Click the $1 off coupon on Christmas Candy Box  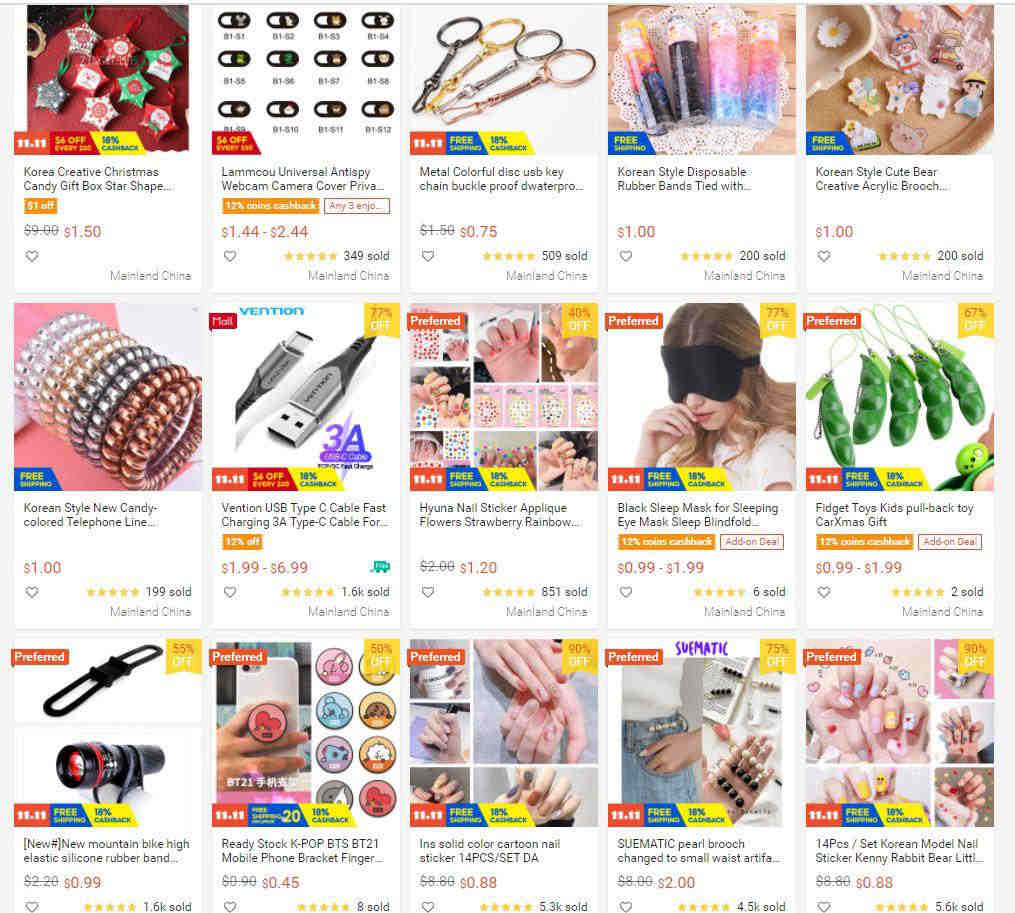tap(41, 206)
